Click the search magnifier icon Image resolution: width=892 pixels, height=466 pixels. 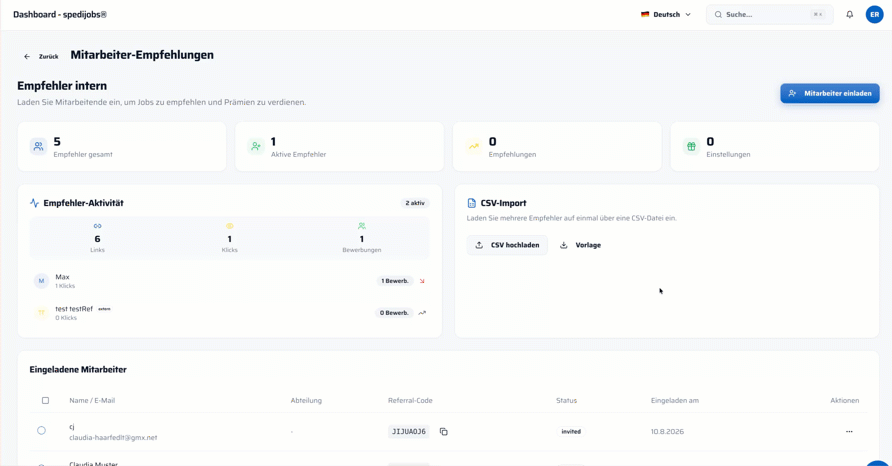pos(718,15)
